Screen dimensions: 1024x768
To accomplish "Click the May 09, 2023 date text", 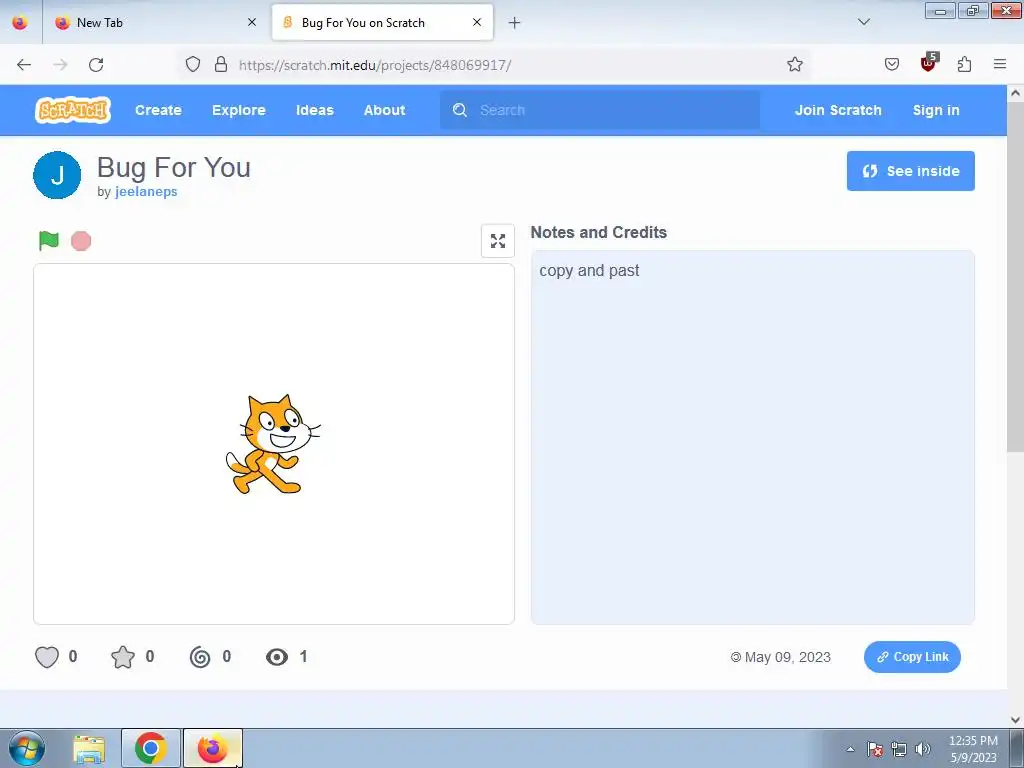I will tap(787, 657).
